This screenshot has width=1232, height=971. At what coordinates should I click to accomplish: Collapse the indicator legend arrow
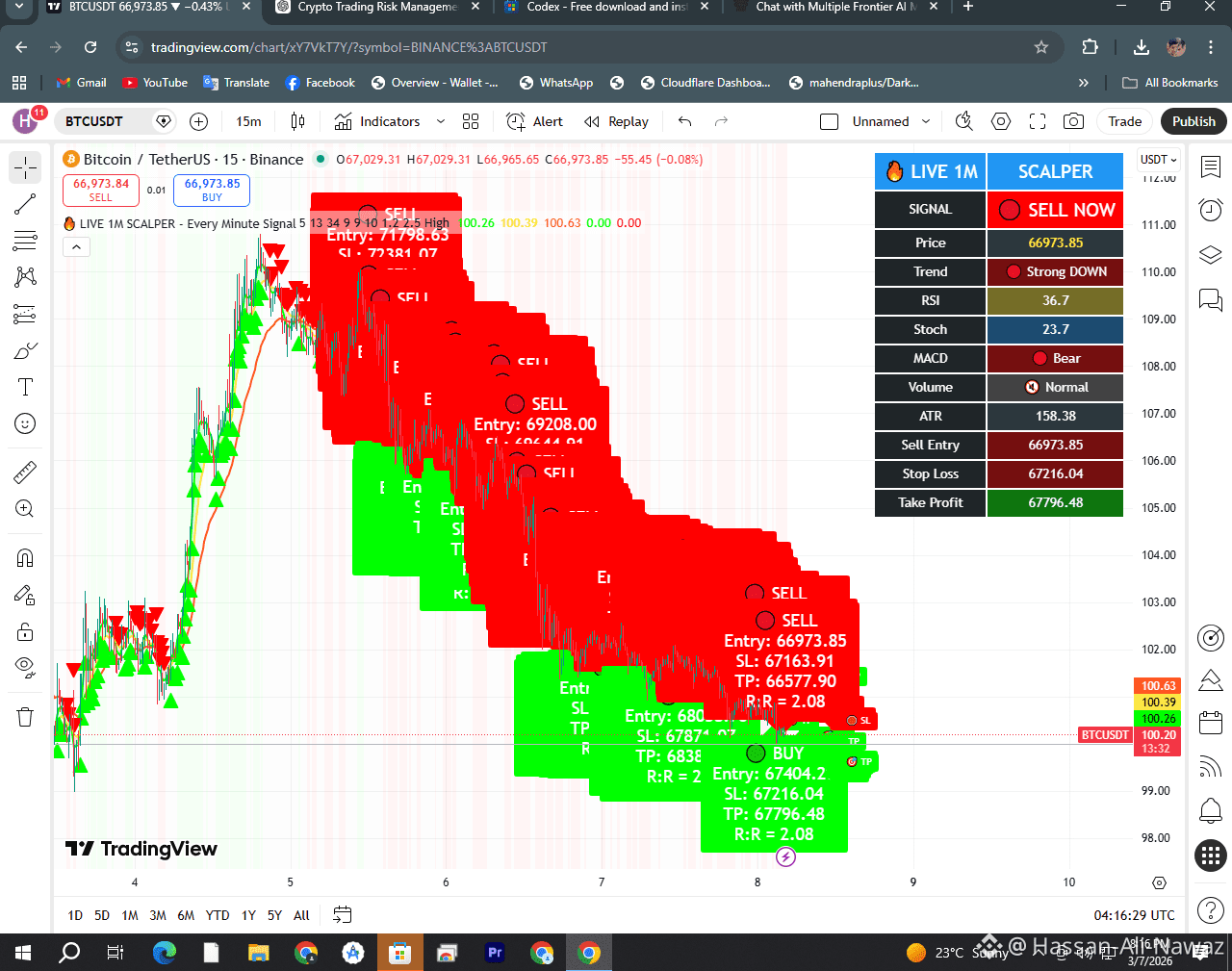[x=76, y=247]
